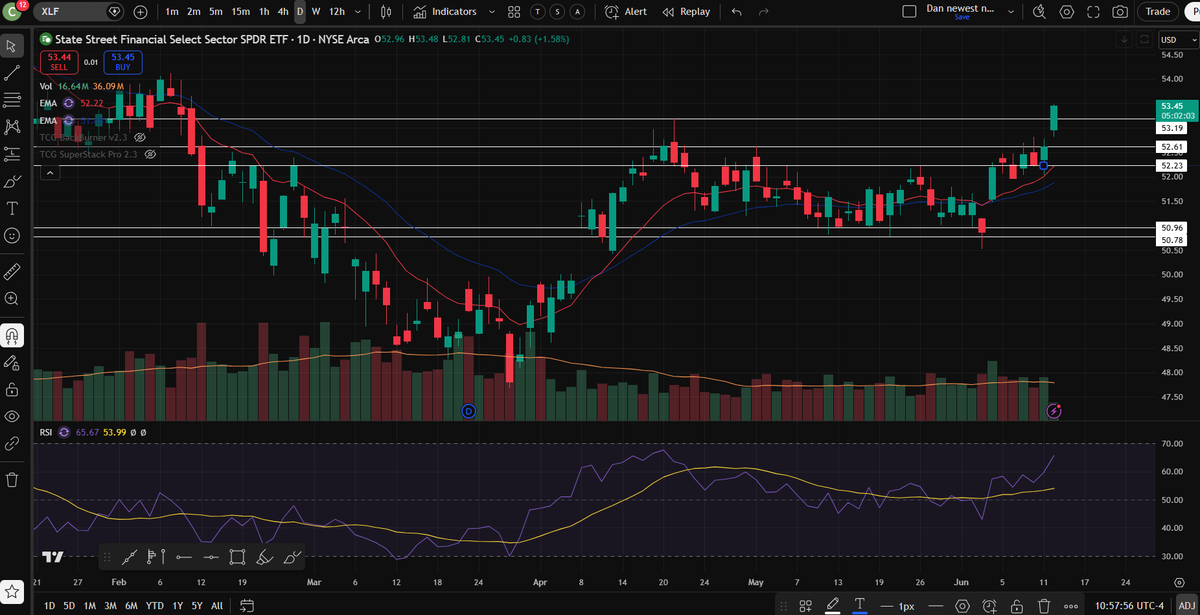The width and height of the screenshot is (1200, 615).
Task: Set the 5Y date range
Action: pos(197,605)
